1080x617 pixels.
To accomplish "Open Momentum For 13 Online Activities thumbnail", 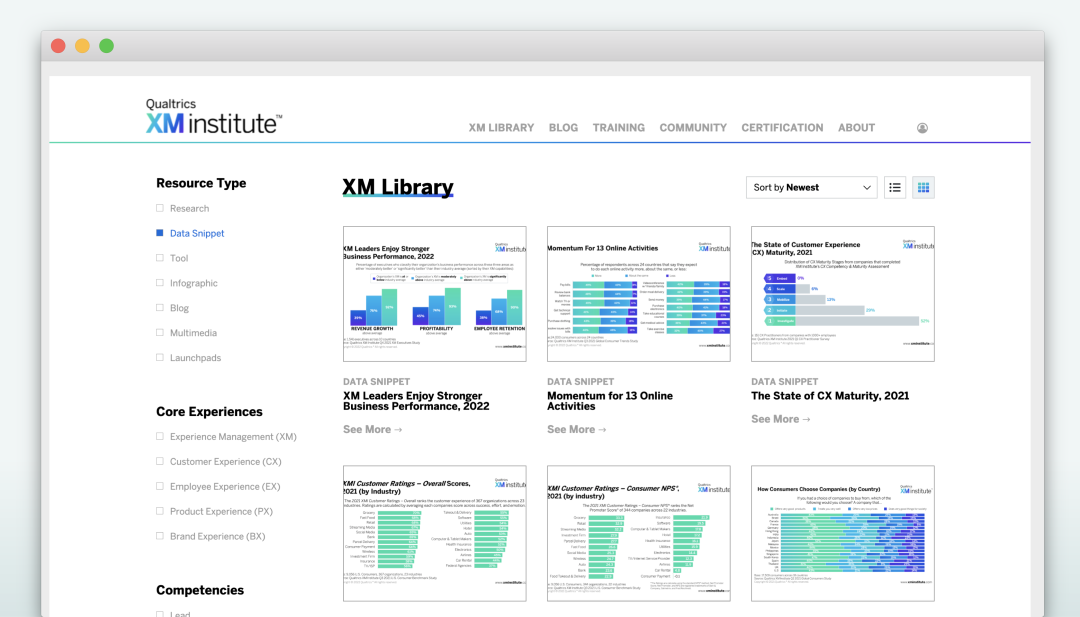I will pos(638,294).
